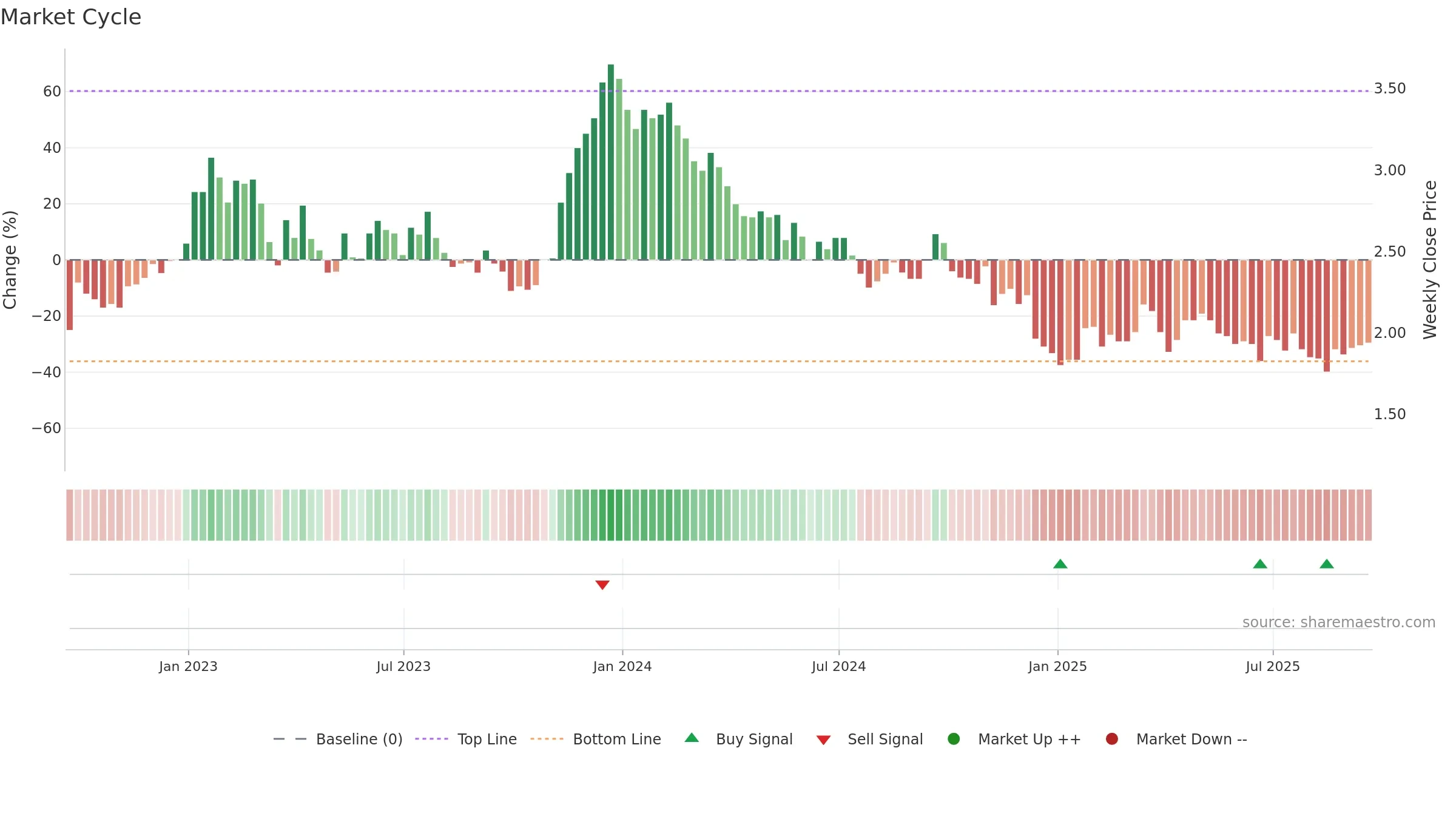The image size is (1456, 819).
Task: Click the Weekly Close Price axis title
Action: point(1430,260)
